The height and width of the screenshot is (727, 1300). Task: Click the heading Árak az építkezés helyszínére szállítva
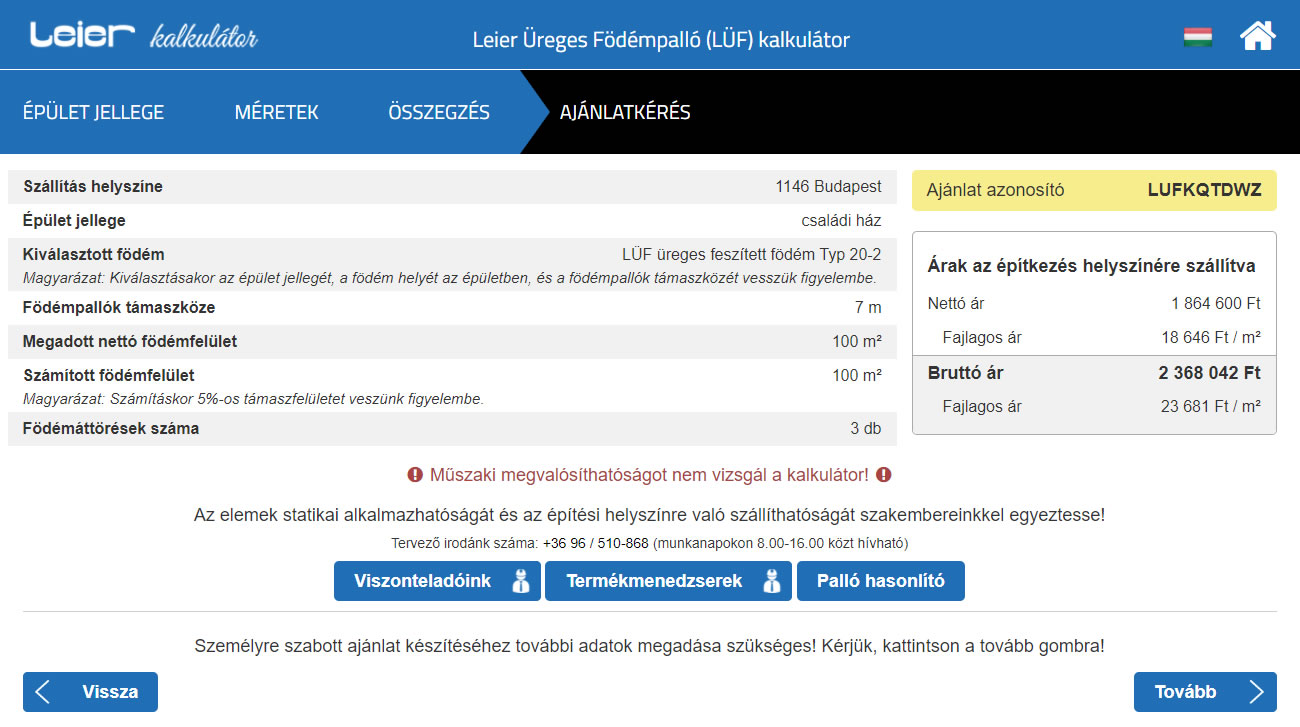click(x=1091, y=267)
